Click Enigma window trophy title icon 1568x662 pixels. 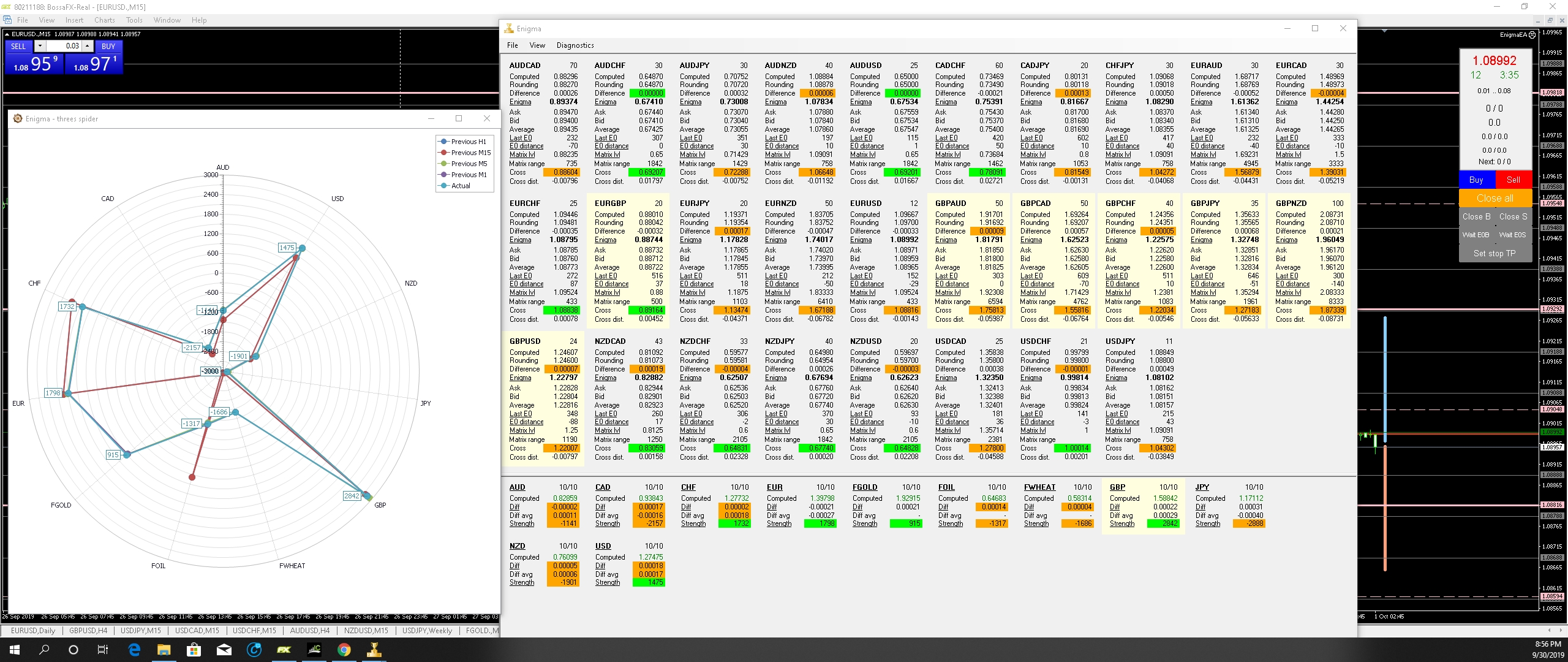[509, 28]
